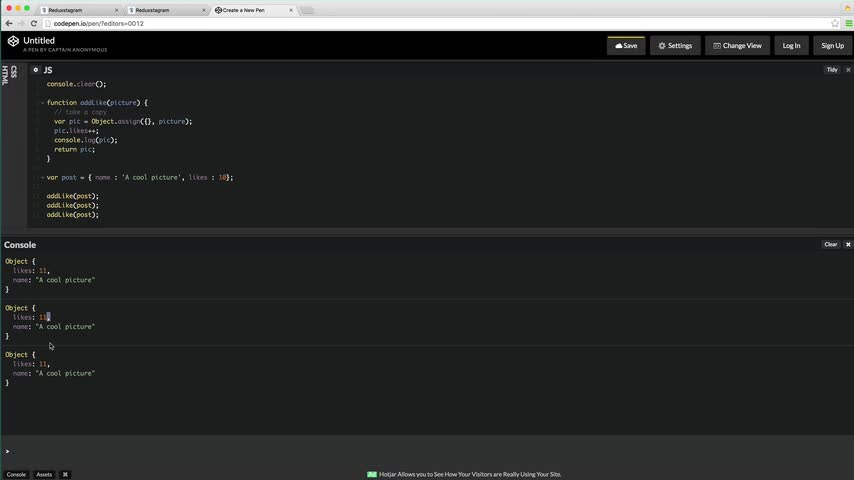Viewport: 854px width, 480px height.
Task: Close the second Reduxstagram tab
Action: [204, 10]
